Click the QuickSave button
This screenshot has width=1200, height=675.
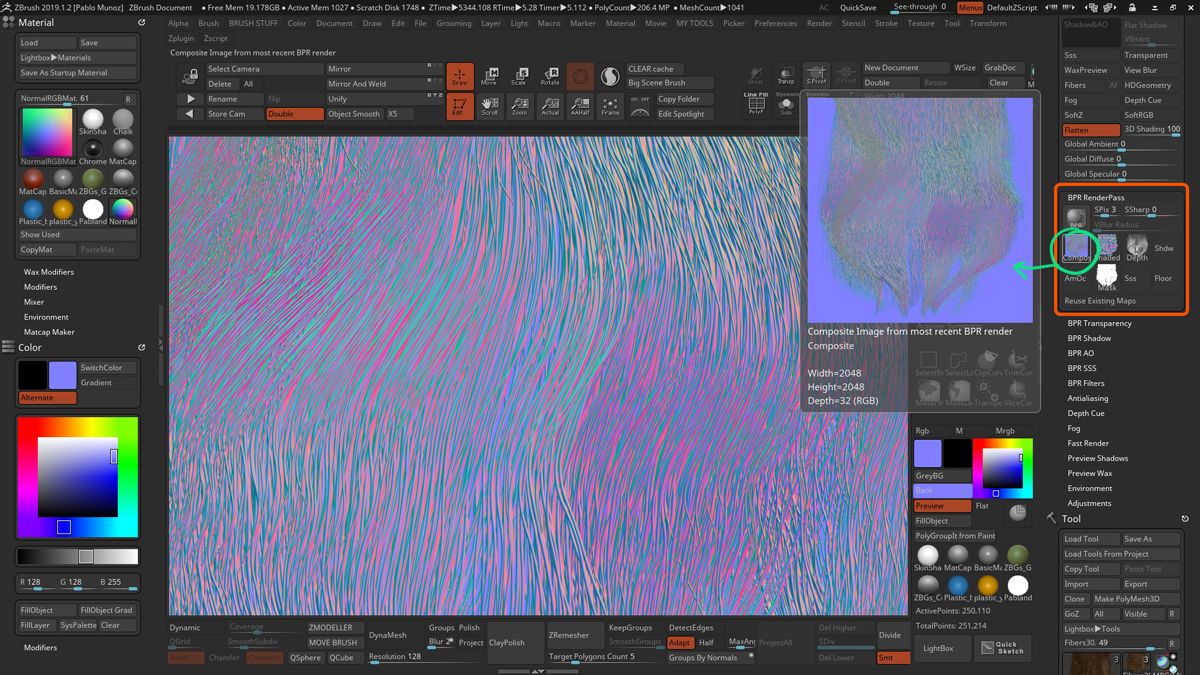pos(858,8)
